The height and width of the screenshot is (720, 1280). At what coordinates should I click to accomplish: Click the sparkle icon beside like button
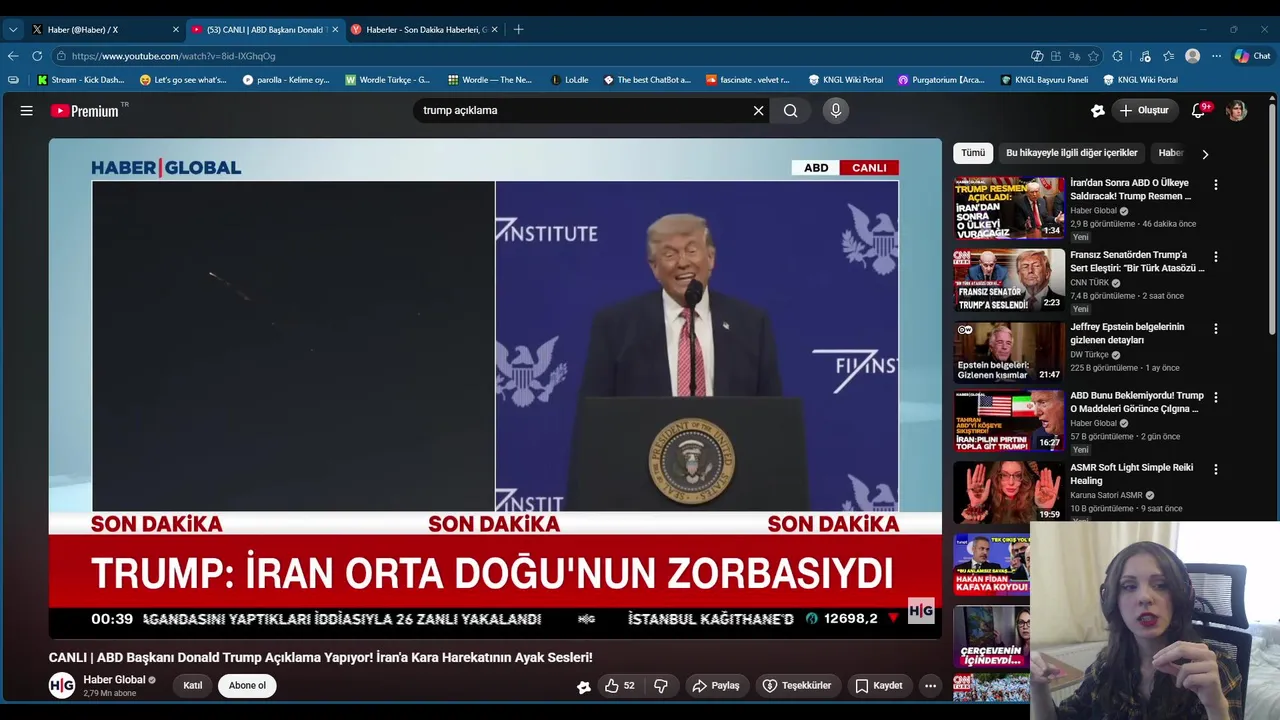tap(584, 686)
